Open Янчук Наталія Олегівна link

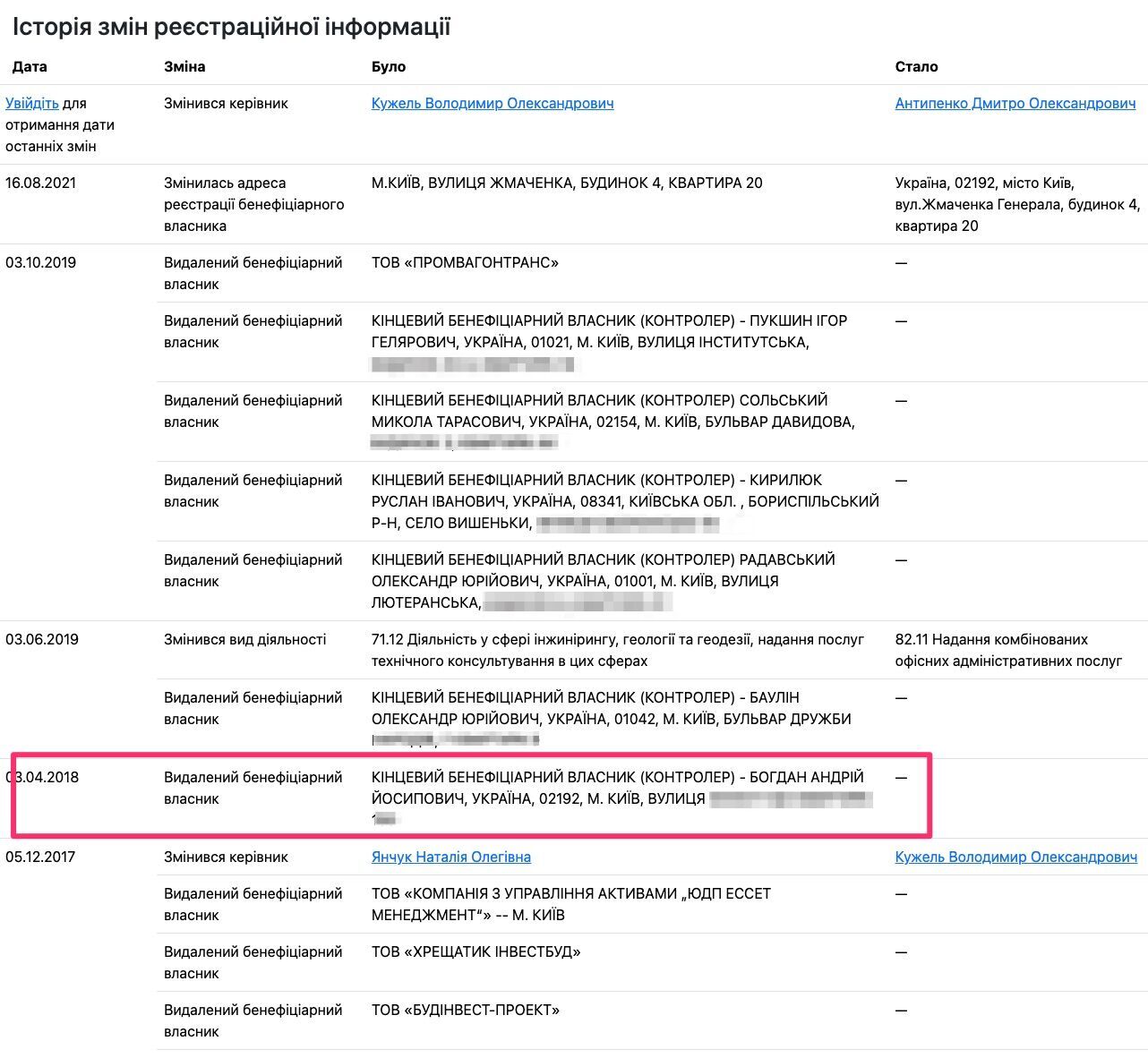click(x=450, y=857)
